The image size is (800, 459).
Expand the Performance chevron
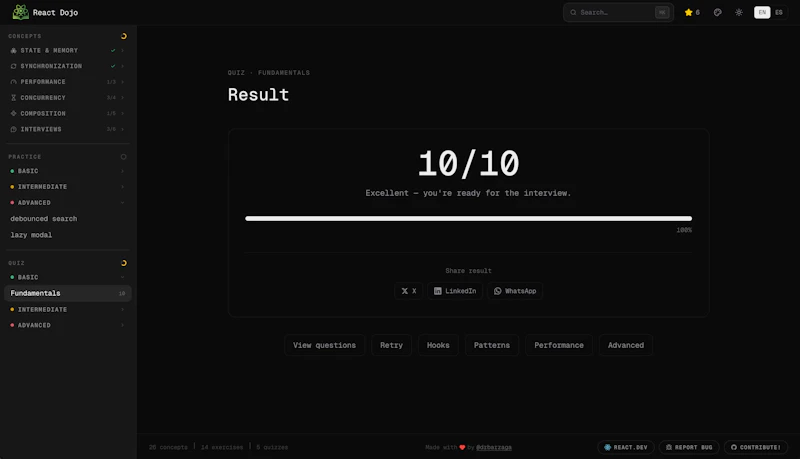pyautogui.click(x=122, y=82)
